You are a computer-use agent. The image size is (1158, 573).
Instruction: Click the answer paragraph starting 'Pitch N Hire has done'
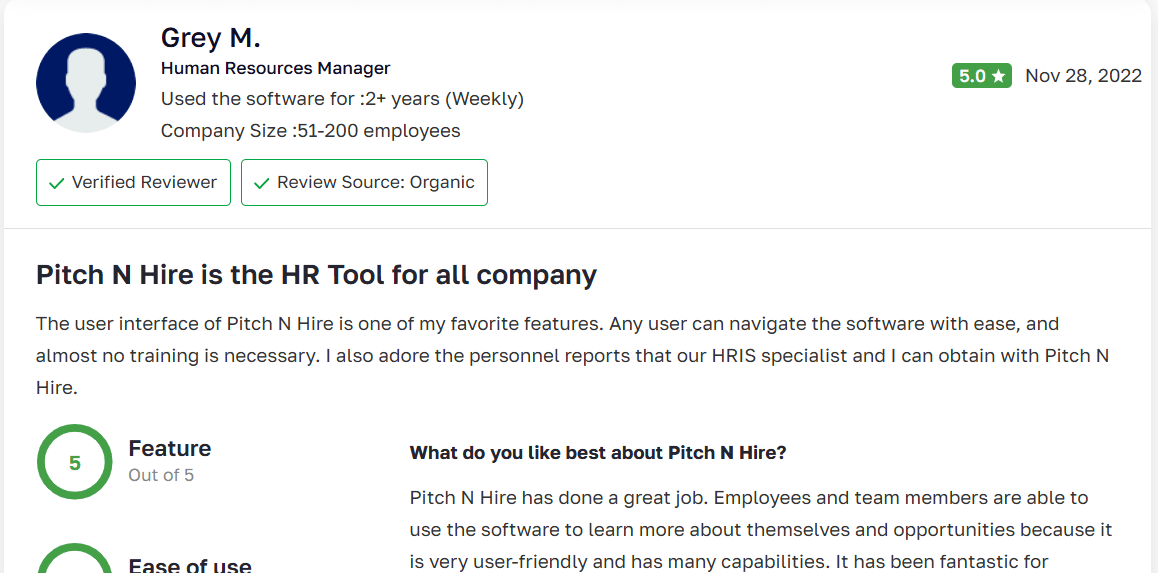click(x=760, y=529)
